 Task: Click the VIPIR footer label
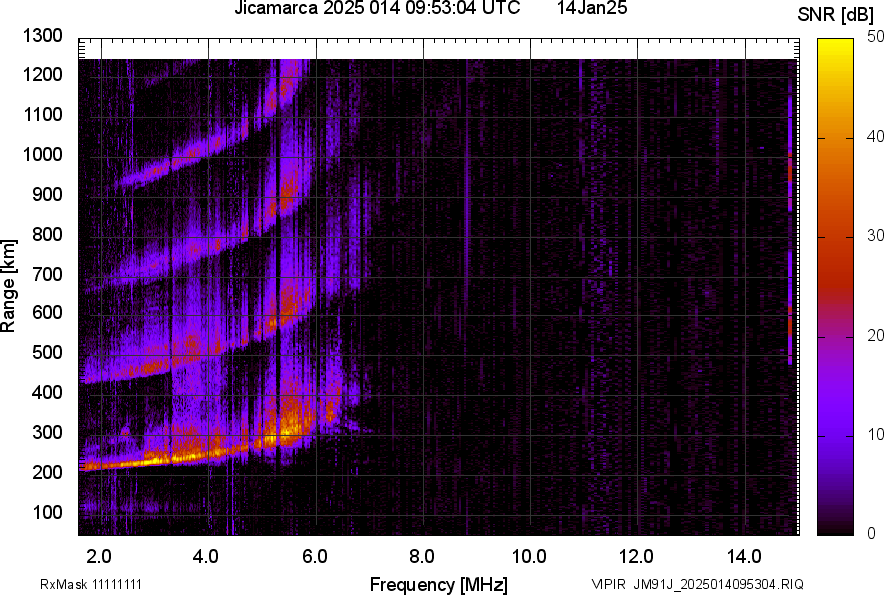tap(608, 584)
